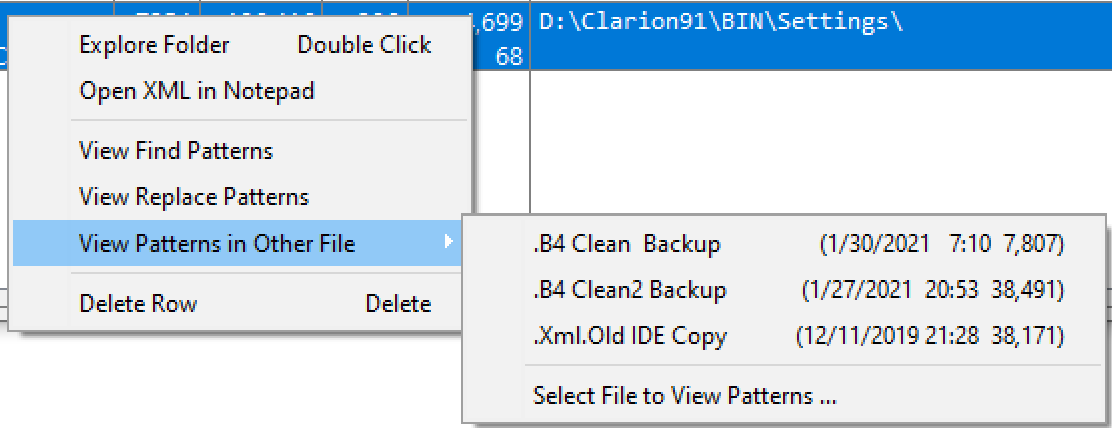Viewport: 1112px width, 428px height.
Task: Click Select File to View Patterns ...
Action: 685,396
